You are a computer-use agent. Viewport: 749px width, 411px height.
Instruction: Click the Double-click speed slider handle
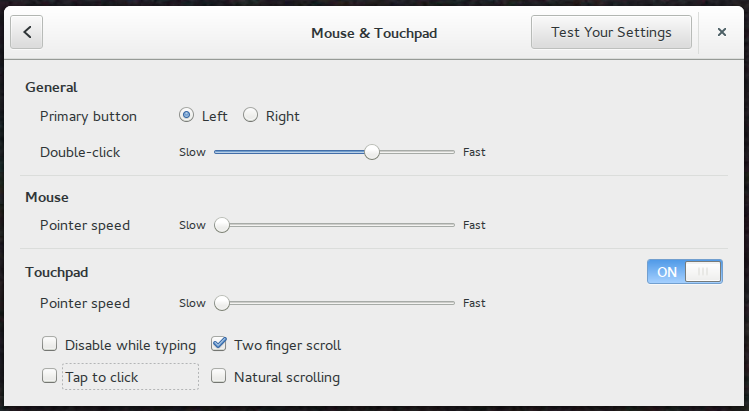(372, 152)
